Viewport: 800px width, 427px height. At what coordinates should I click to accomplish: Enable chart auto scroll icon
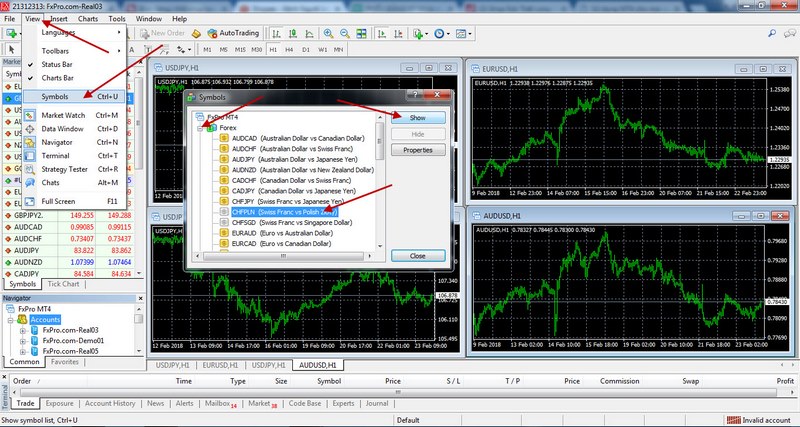[x=381, y=33]
